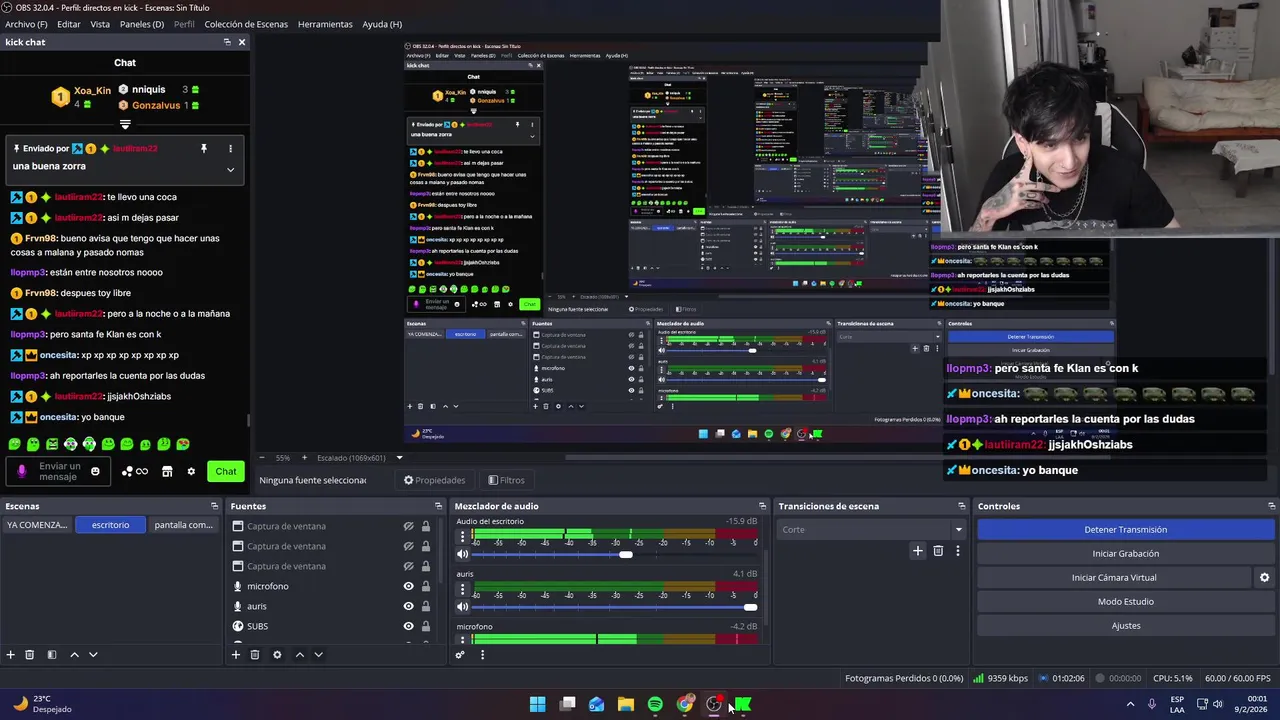Click Iniciar Cámara Virtual button
This screenshot has width=1280, height=720.
[1114, 578]
